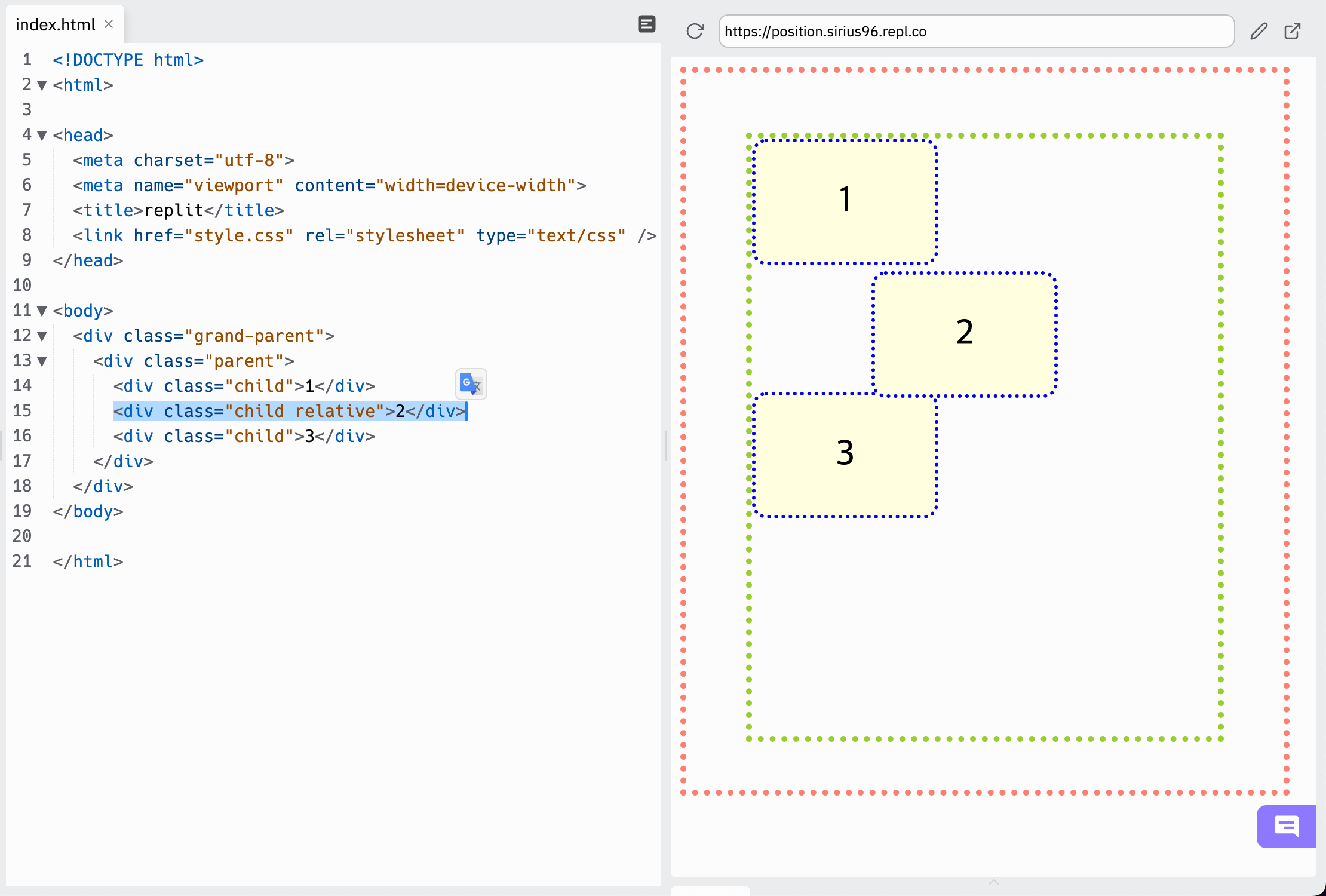Open the editor panel icon above code
Image resolution: width=1326 pixels, height=896 pixels.
(x=646, y=24)
